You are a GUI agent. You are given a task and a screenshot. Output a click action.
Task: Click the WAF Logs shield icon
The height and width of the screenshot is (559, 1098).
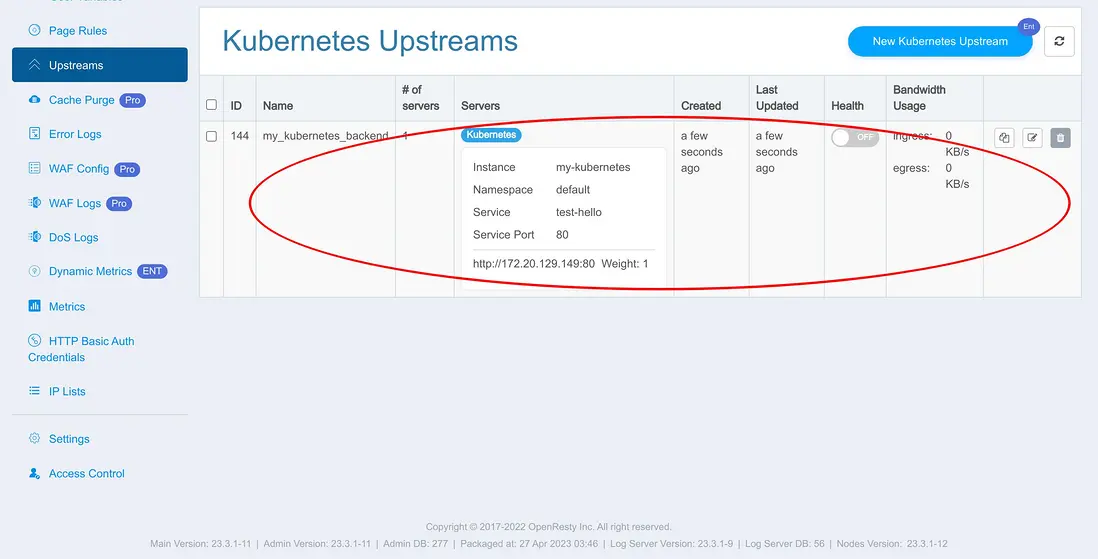(x=34, y=202)
